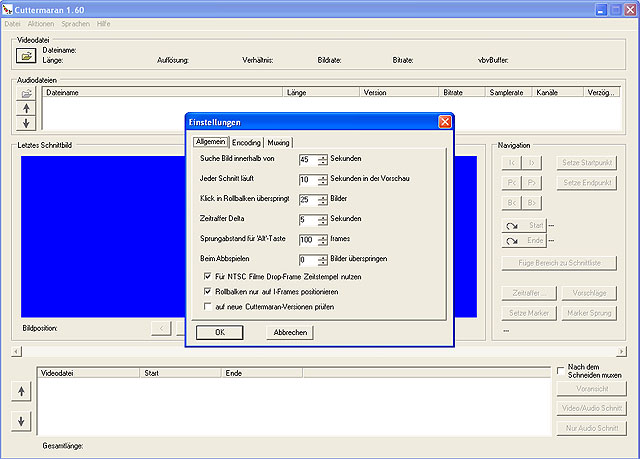640x459 pixels.
Task: Jump to next B-frame button
Action: [x=532, y=203]
